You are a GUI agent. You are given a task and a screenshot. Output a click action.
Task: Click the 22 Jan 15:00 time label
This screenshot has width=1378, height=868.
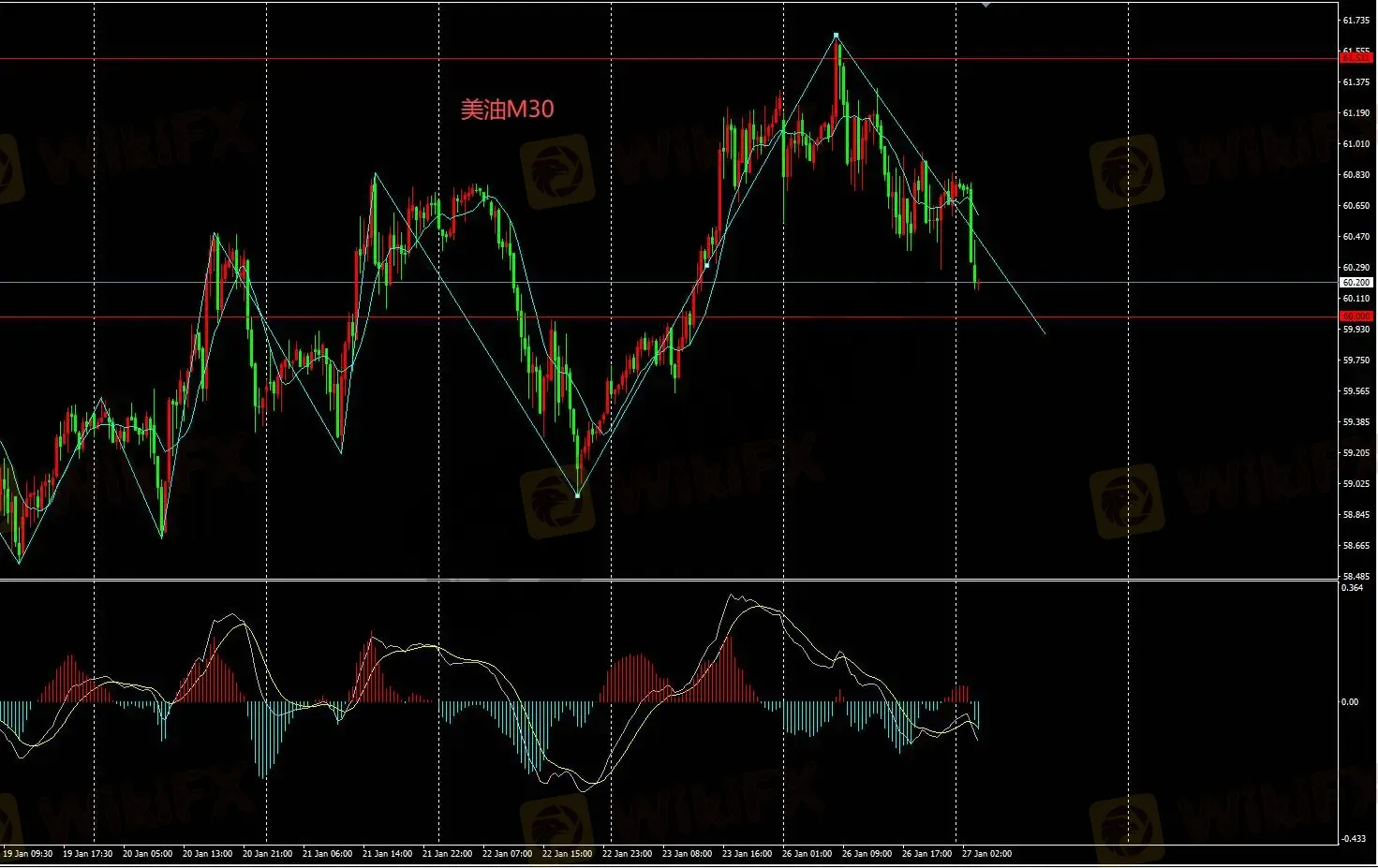[x=568, y=854]
